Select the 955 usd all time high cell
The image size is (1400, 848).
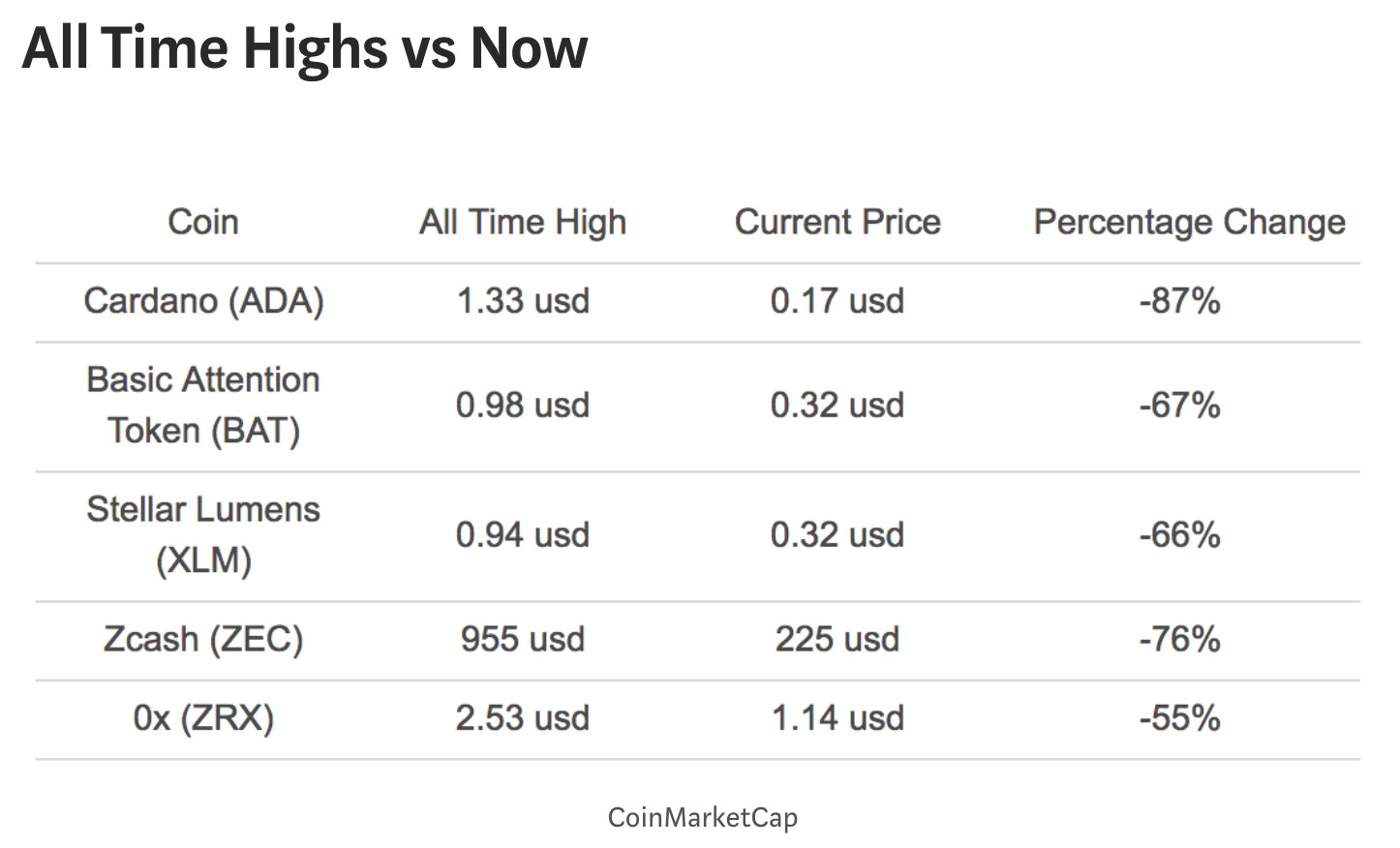(523, 640)
